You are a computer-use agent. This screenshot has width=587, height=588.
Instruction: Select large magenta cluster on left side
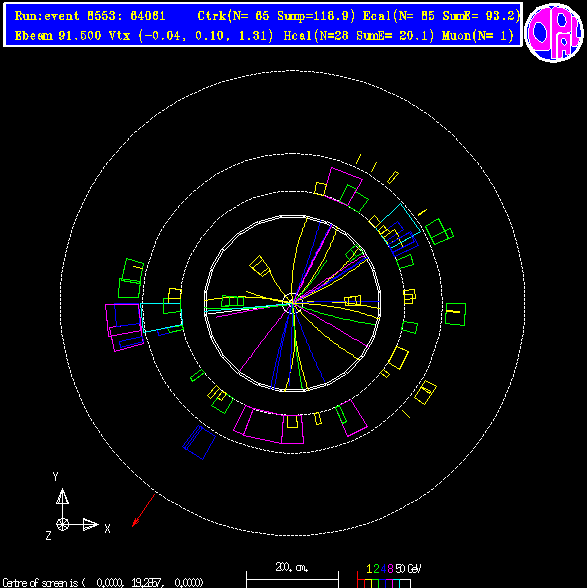pos(124,327)
